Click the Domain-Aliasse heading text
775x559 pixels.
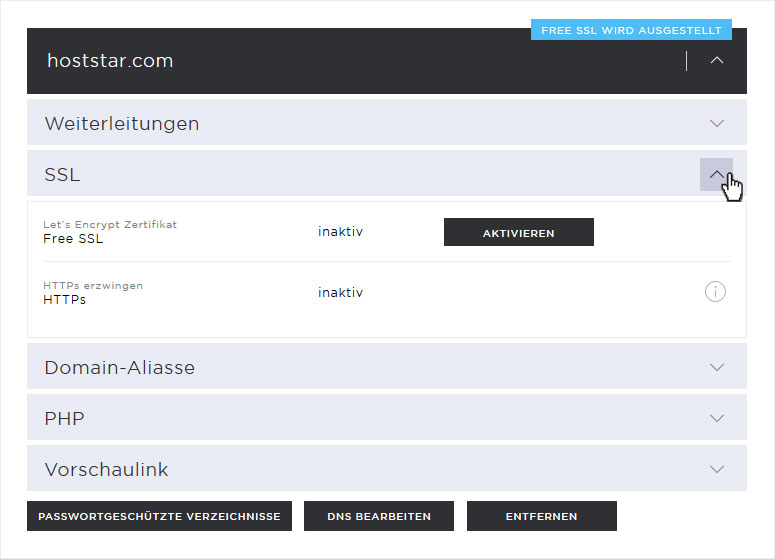tap(120, 367)
